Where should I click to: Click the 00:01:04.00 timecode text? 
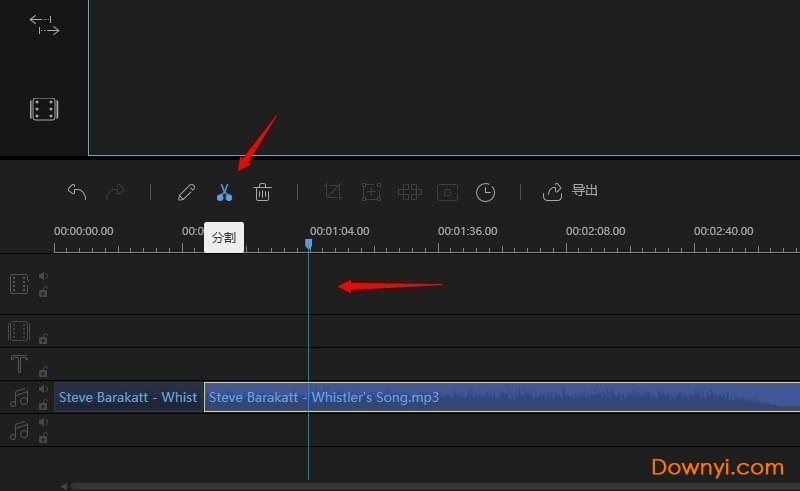(340, 231)
